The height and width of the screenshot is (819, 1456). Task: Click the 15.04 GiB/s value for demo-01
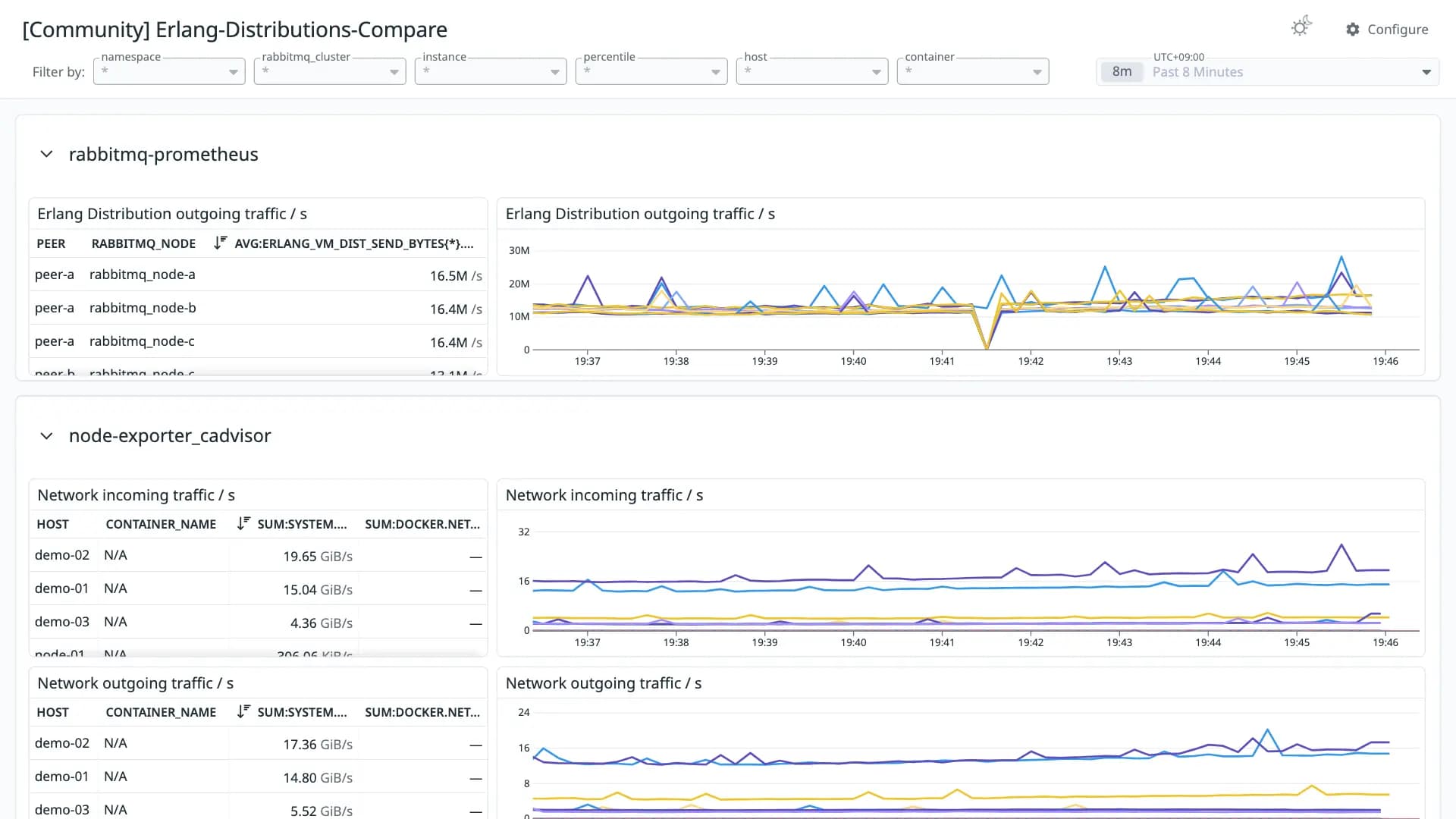(318, 590)
